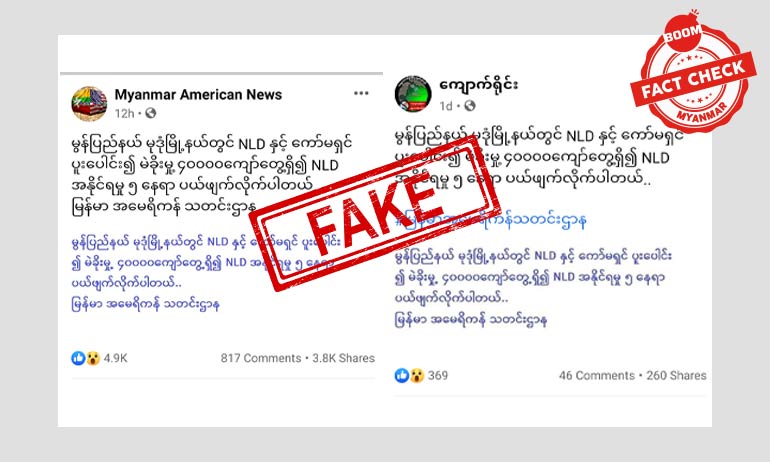The height and width of the screenshot is (462, 770).
Task: Open the right post's round profile avatar
Action: (413, 94)
